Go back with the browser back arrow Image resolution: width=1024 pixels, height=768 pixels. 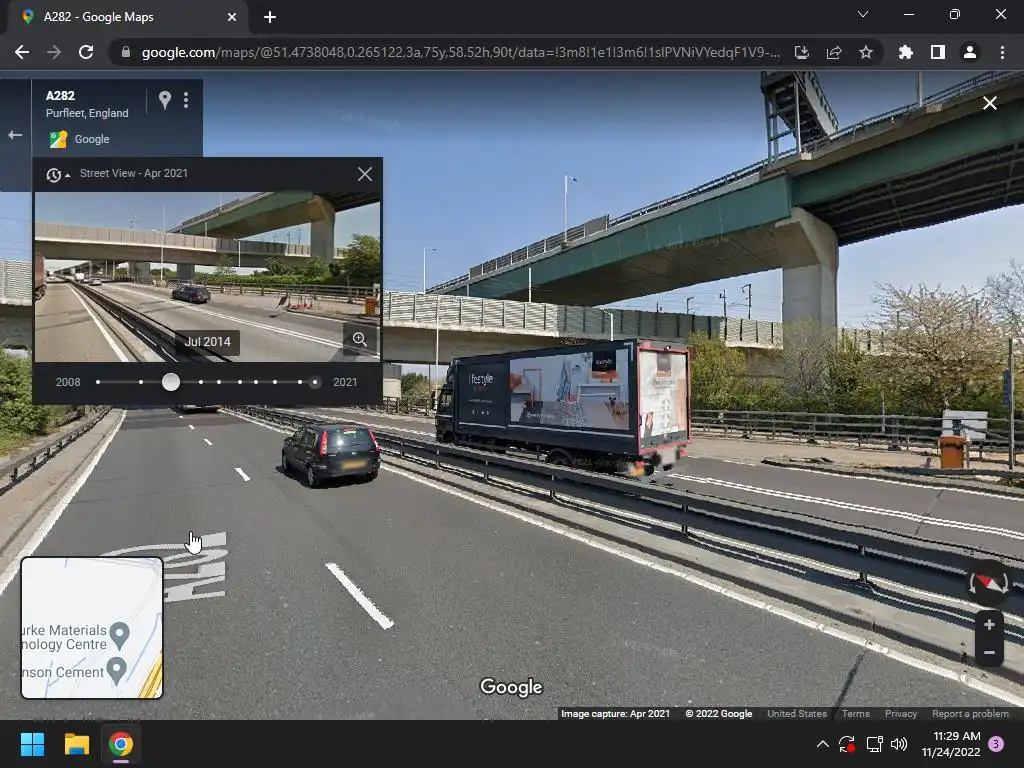point(22,52)
